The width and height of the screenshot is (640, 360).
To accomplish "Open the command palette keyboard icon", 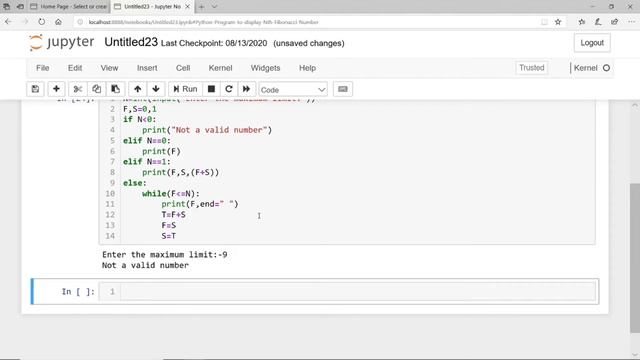I will tap(343, 89).
